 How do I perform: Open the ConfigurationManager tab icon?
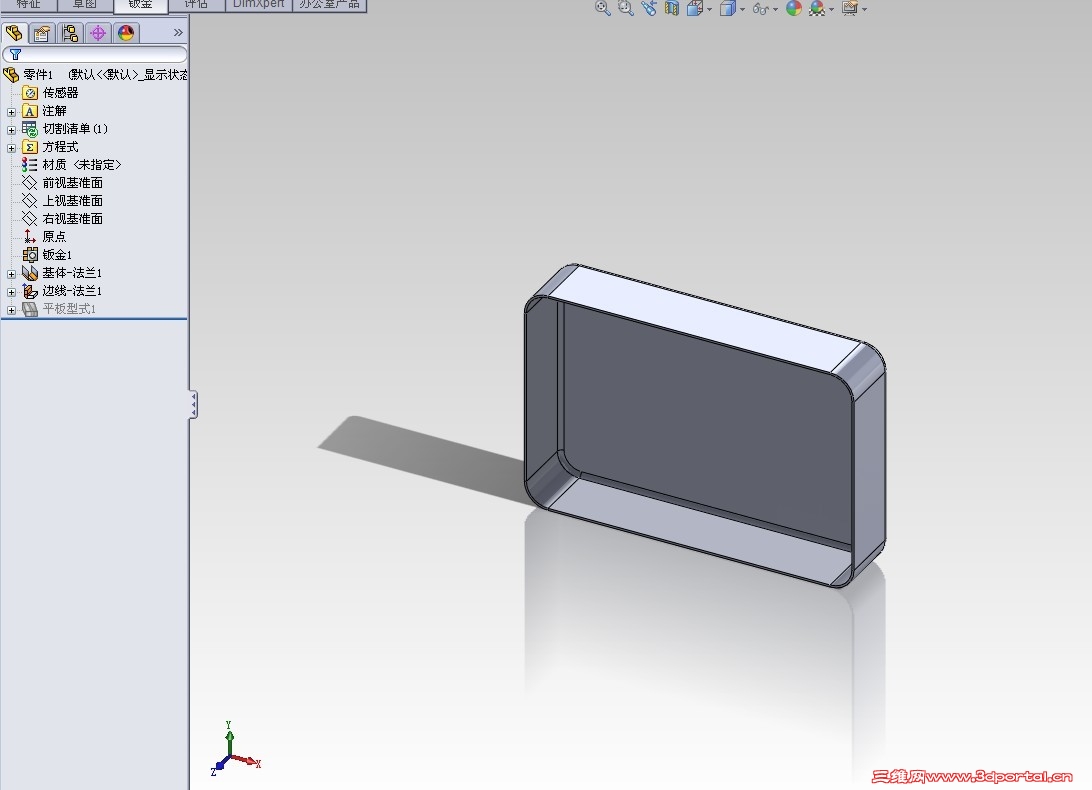pyautogui.click(x=70, y=33)
